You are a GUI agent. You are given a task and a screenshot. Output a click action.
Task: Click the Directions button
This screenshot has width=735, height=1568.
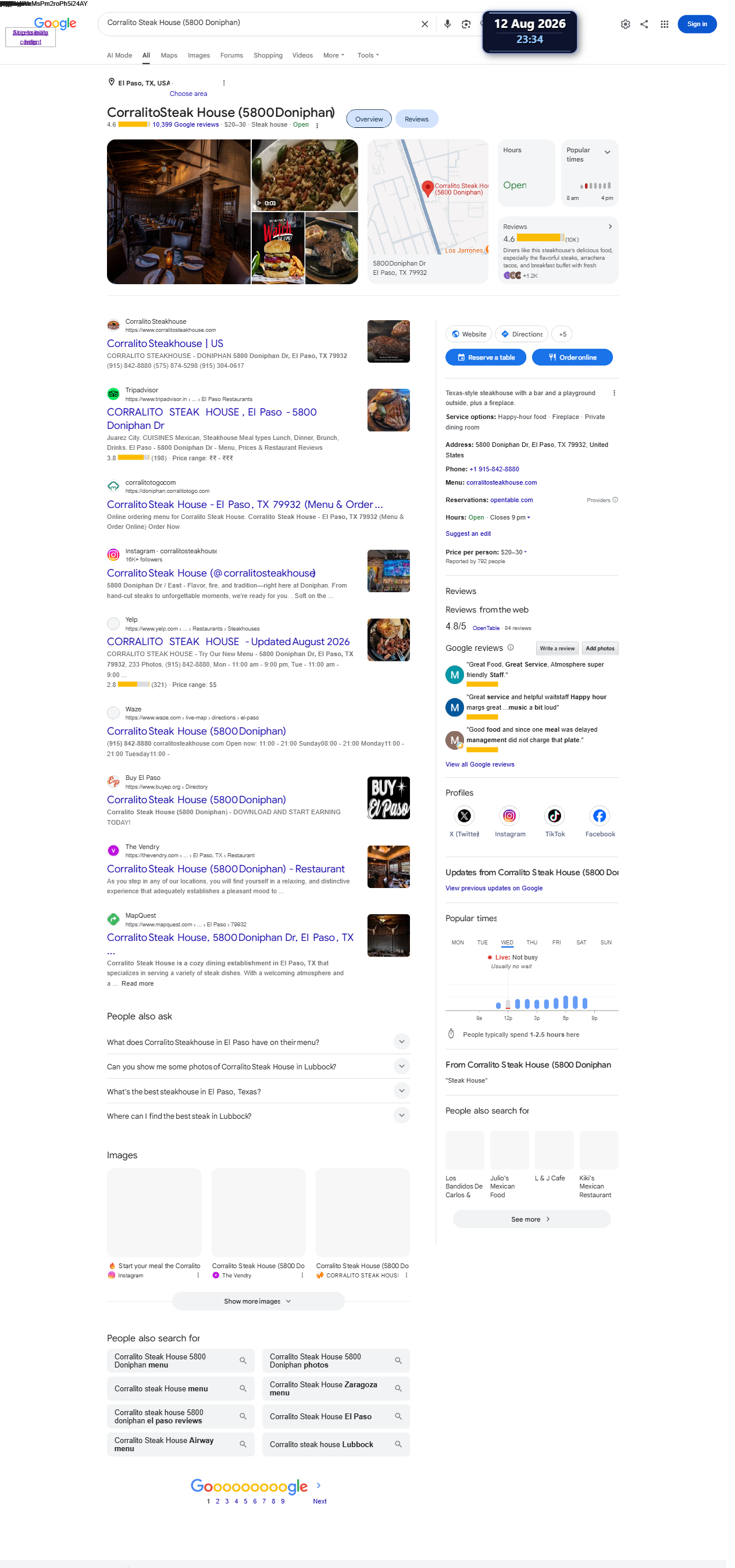tap(521, 334)
